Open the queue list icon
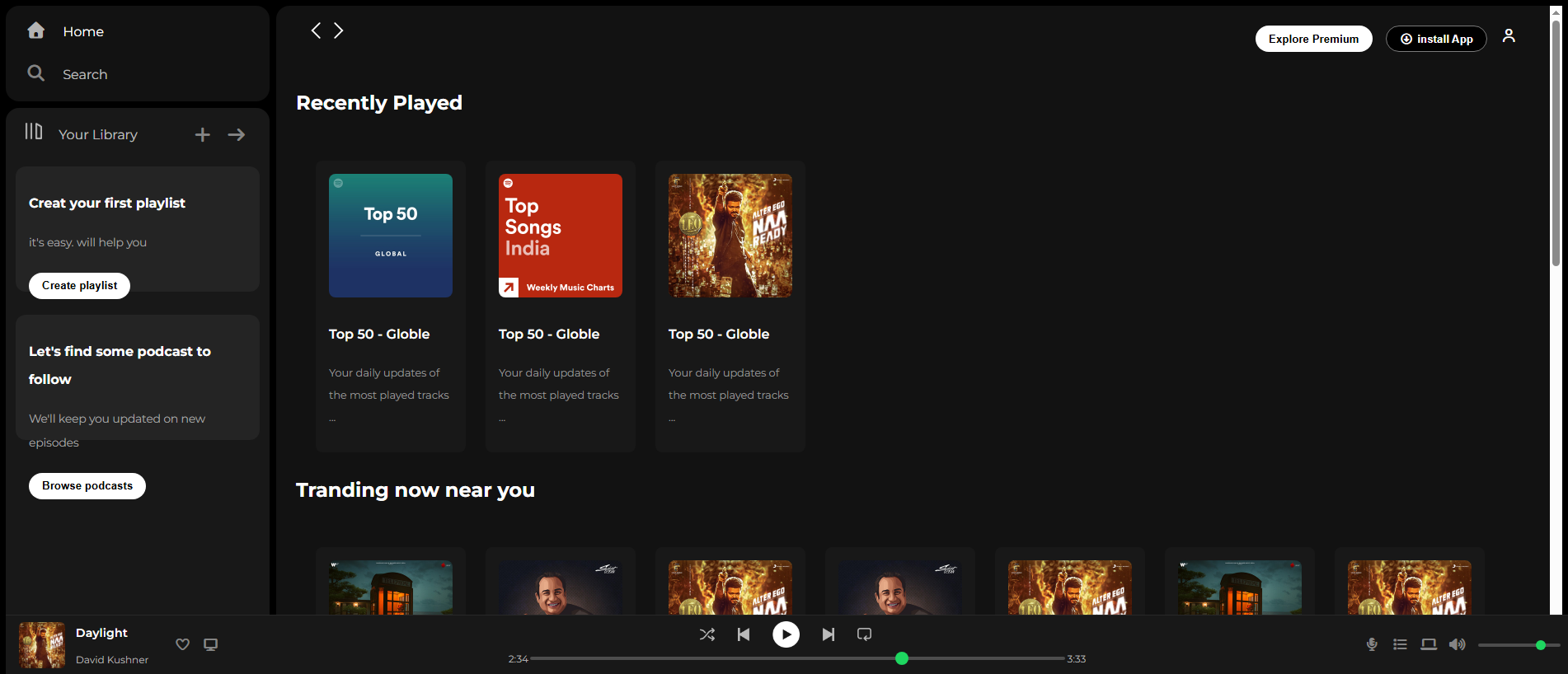 1400,644
